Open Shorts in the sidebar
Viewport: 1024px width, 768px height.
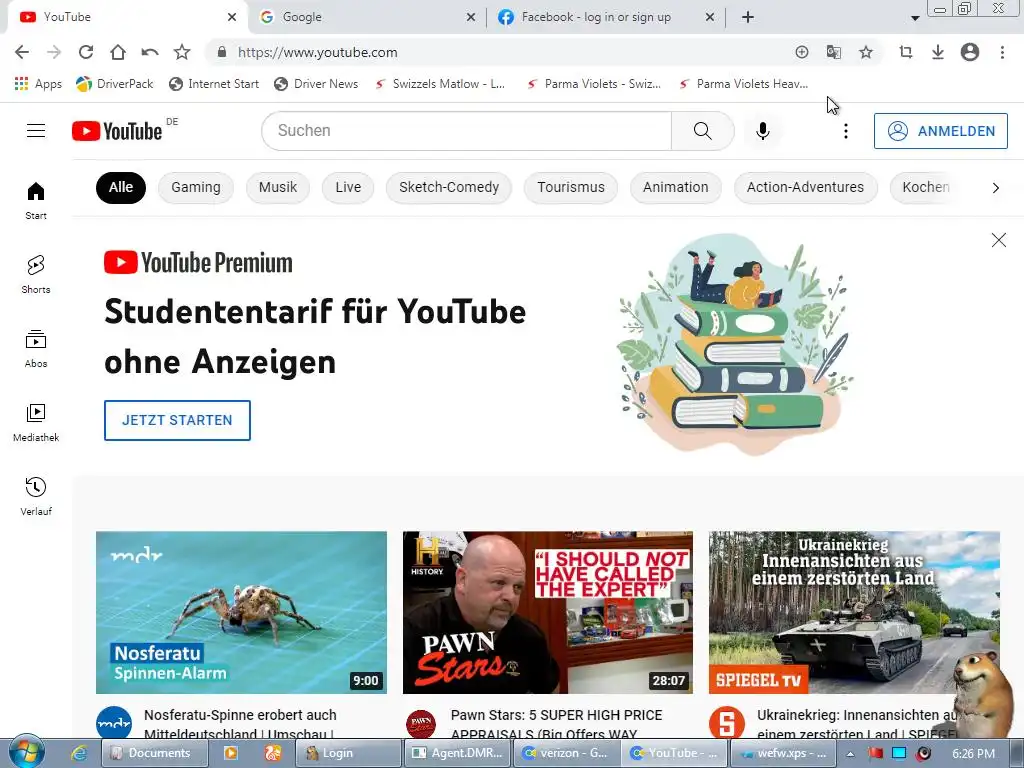(36, 274)
